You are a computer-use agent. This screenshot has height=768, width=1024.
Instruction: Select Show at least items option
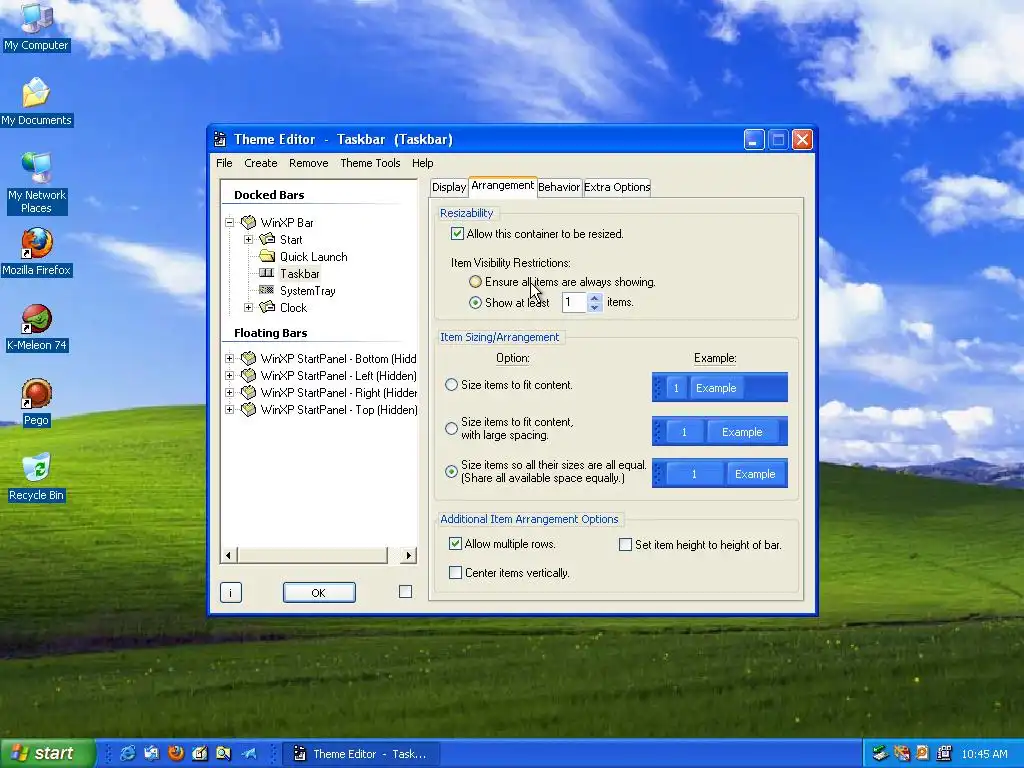475,302
